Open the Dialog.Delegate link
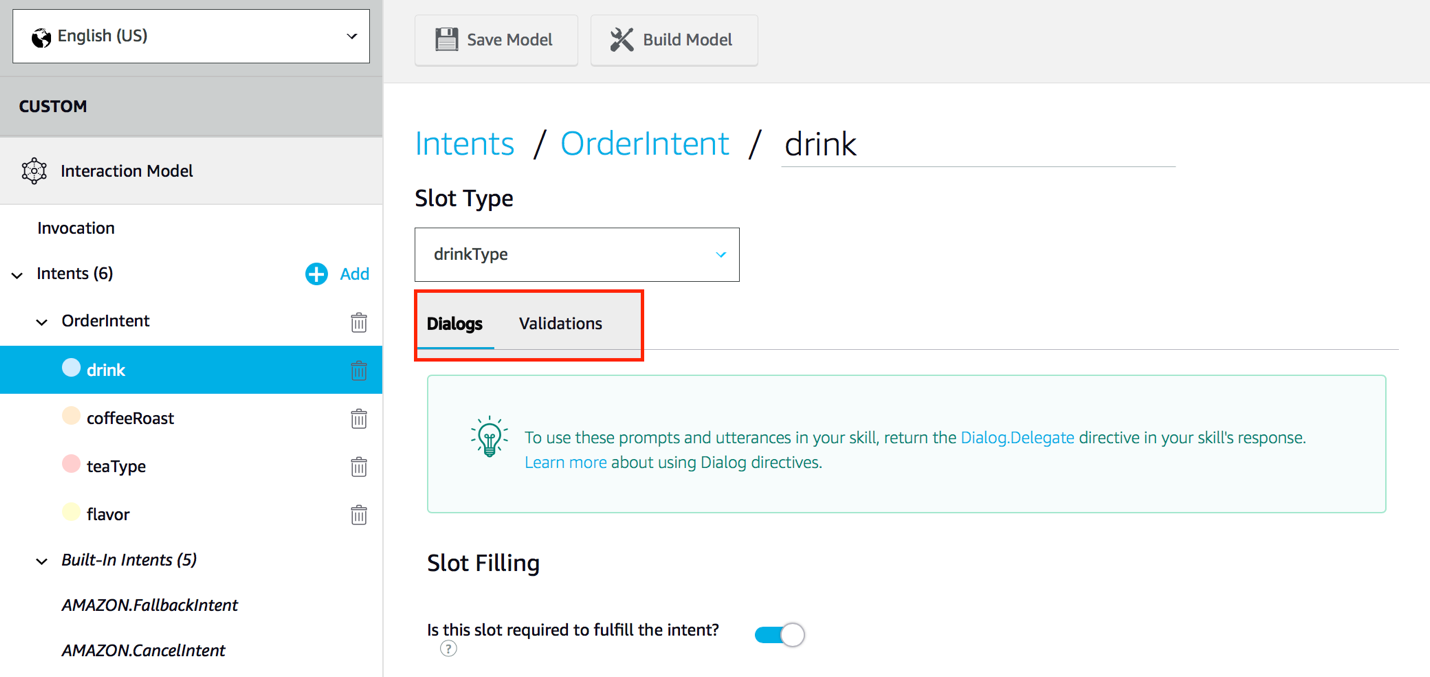1430x677 pixels. point(1017,438)
